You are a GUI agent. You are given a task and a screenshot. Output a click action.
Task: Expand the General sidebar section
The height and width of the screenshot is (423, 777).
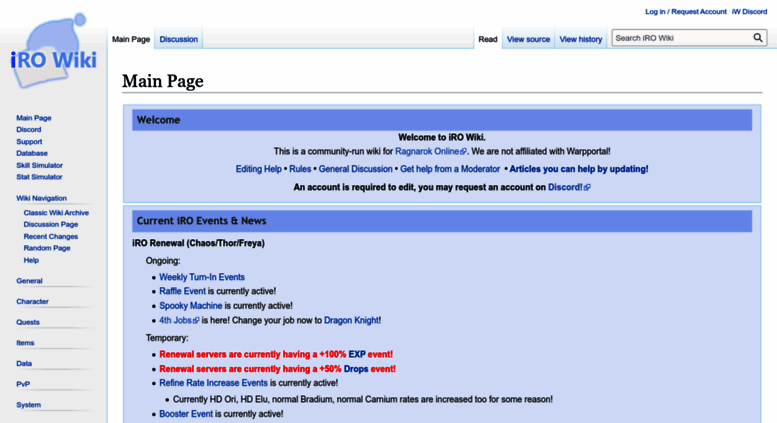point(29,281)
